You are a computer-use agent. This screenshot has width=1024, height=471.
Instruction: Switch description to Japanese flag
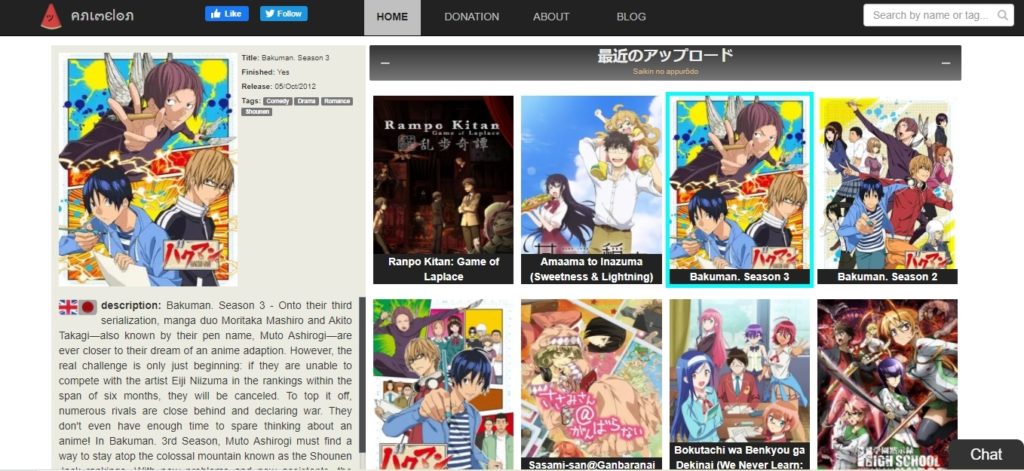coord(88,307)
